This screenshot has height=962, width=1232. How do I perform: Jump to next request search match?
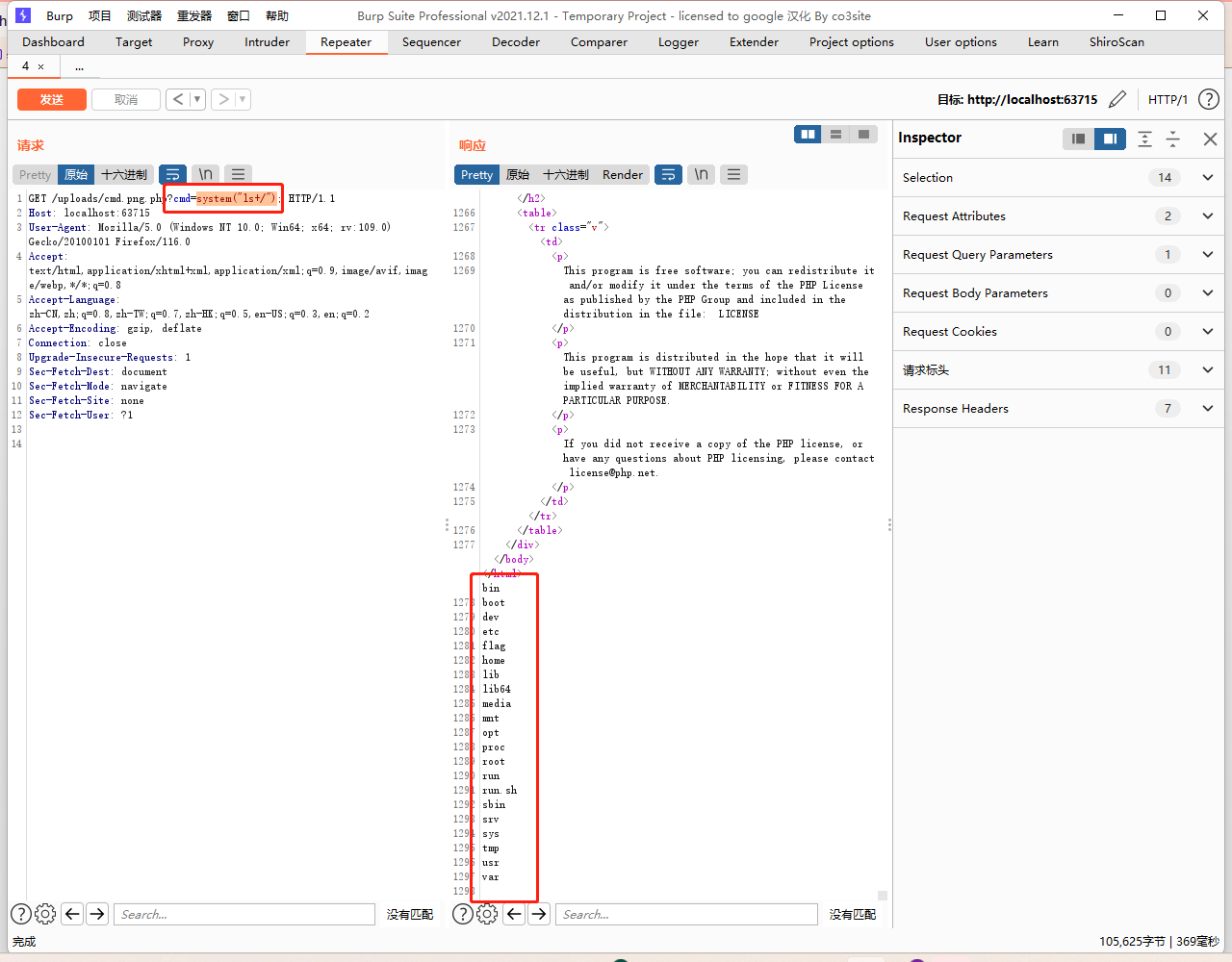point(97,914)
